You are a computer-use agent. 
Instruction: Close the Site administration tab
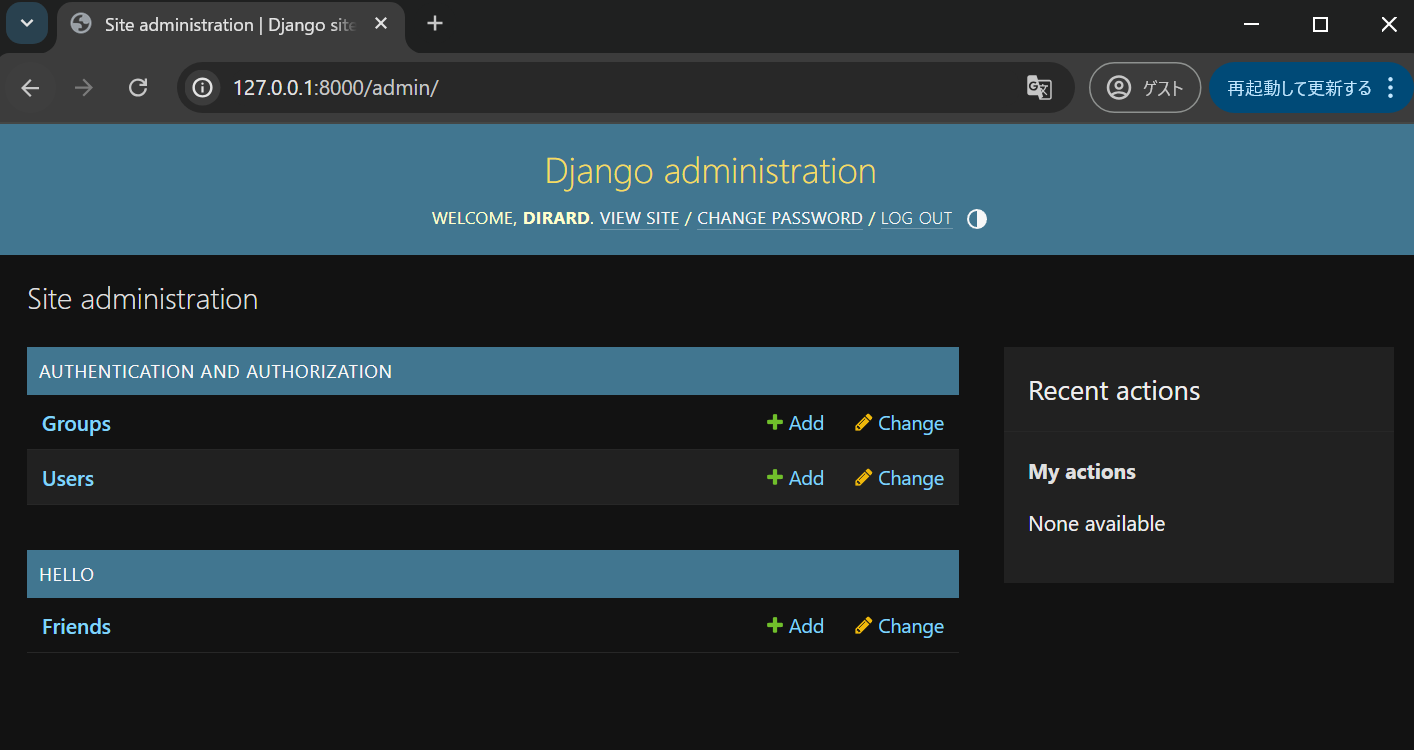coord(381,24)
